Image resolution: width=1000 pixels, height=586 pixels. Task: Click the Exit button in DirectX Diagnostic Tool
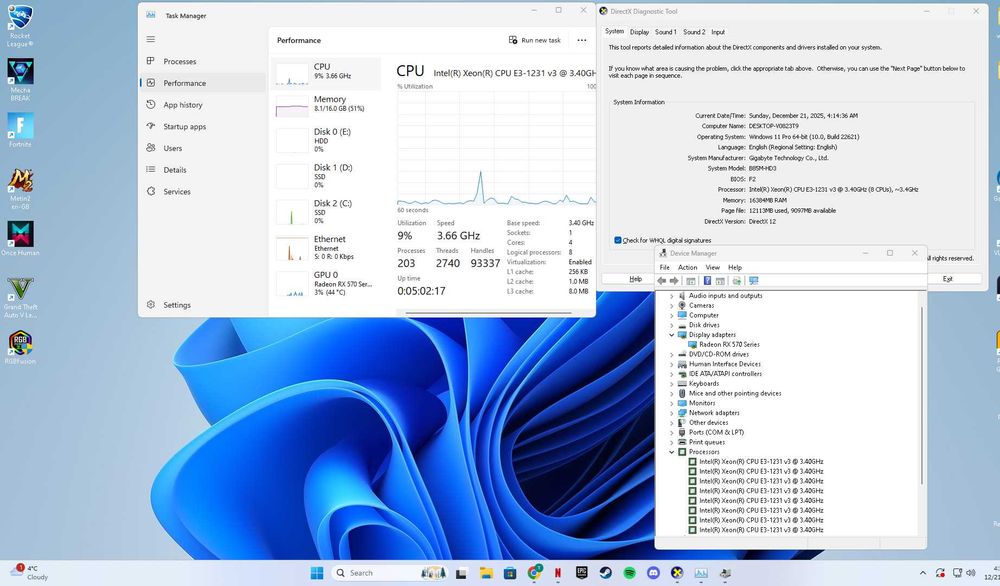[x=948, y=279]
